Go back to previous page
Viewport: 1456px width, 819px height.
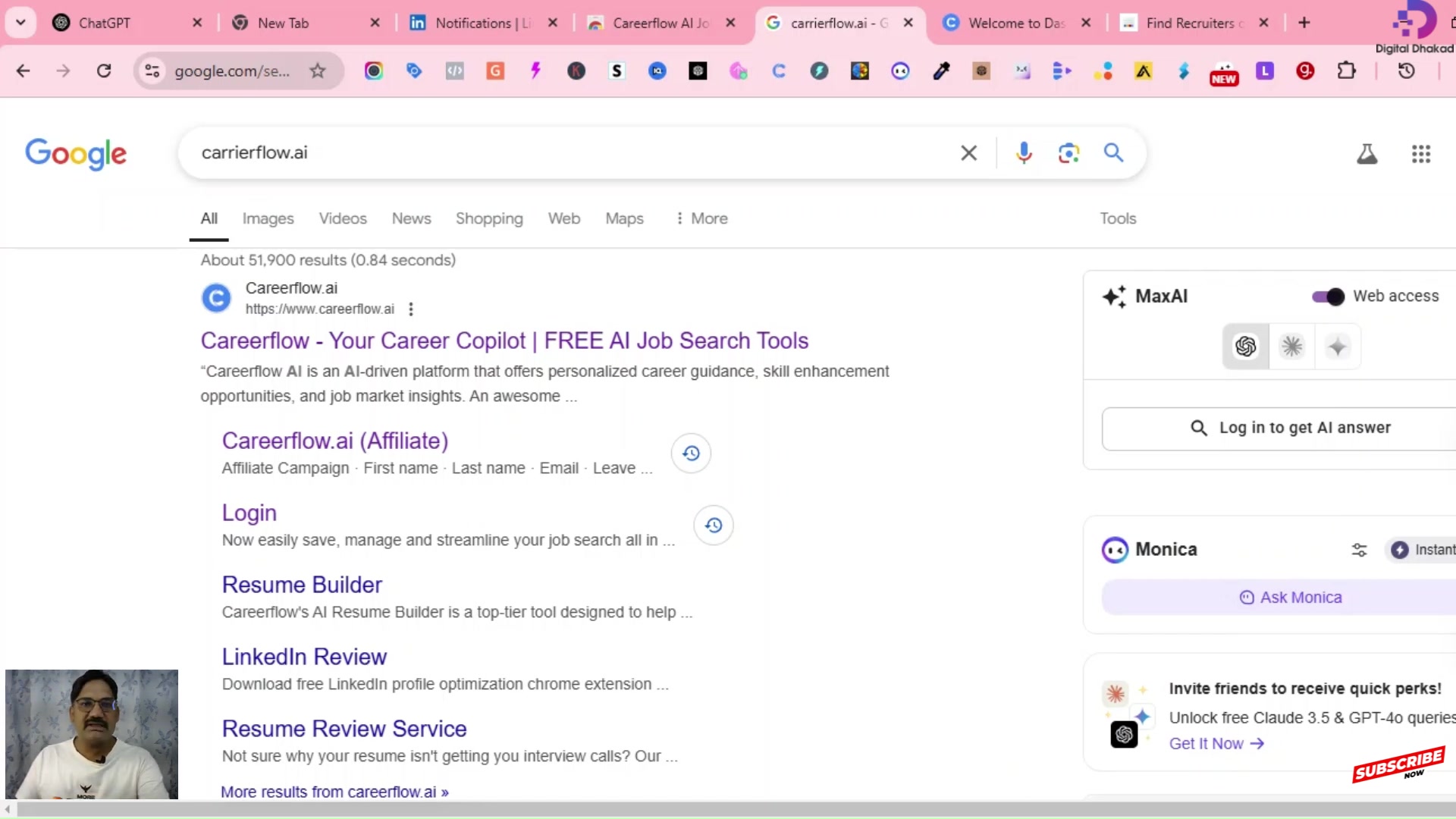(24, 71)
